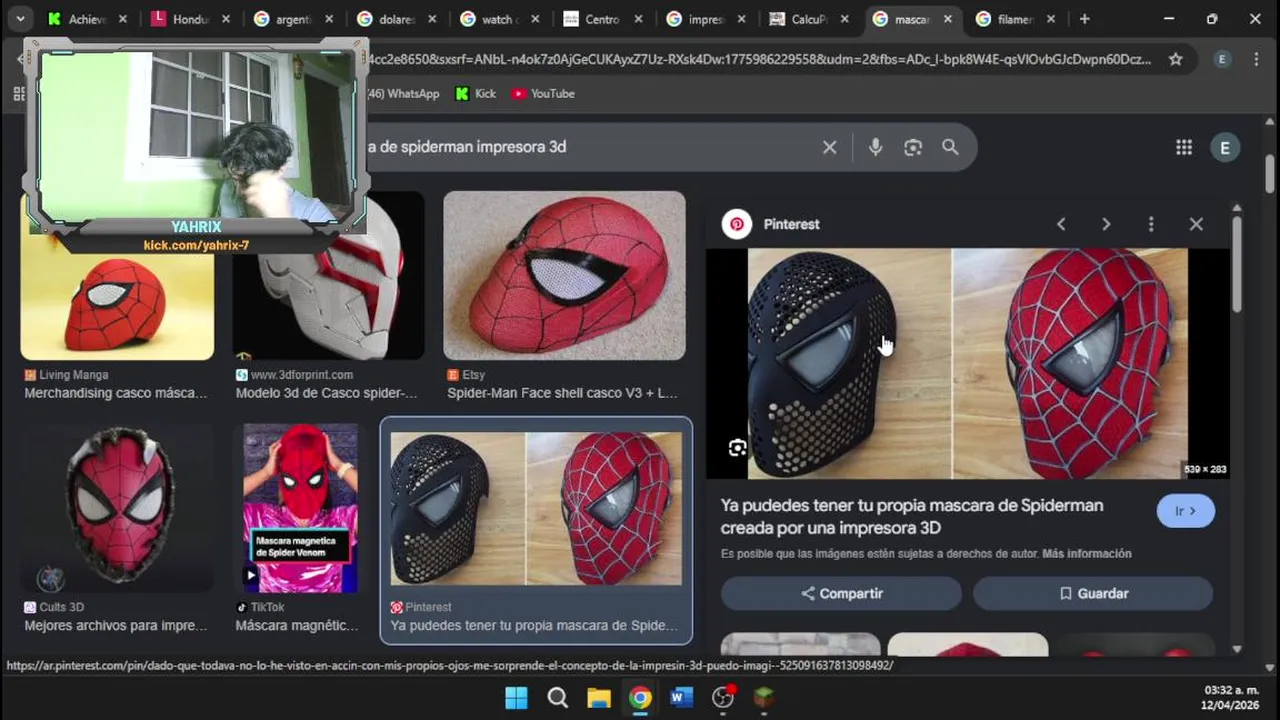Switch to the Achieve tab
Image resolution: width=1280 pixels, height=720 pixels.
[x=87, y=19]
